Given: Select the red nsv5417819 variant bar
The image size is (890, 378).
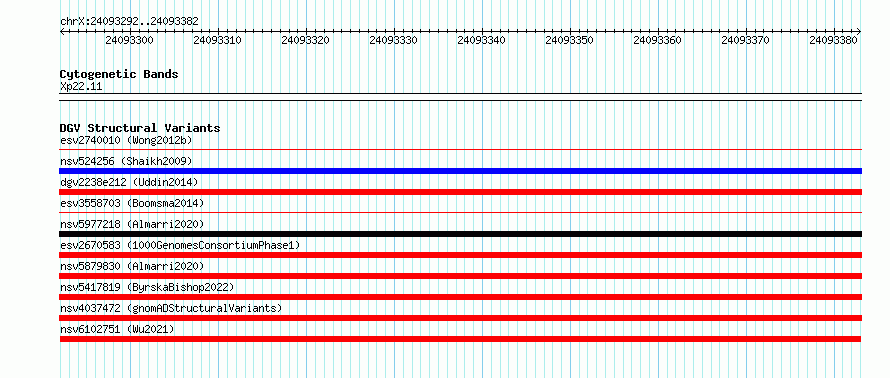Looking at the screenshot, I should (461, 297).
